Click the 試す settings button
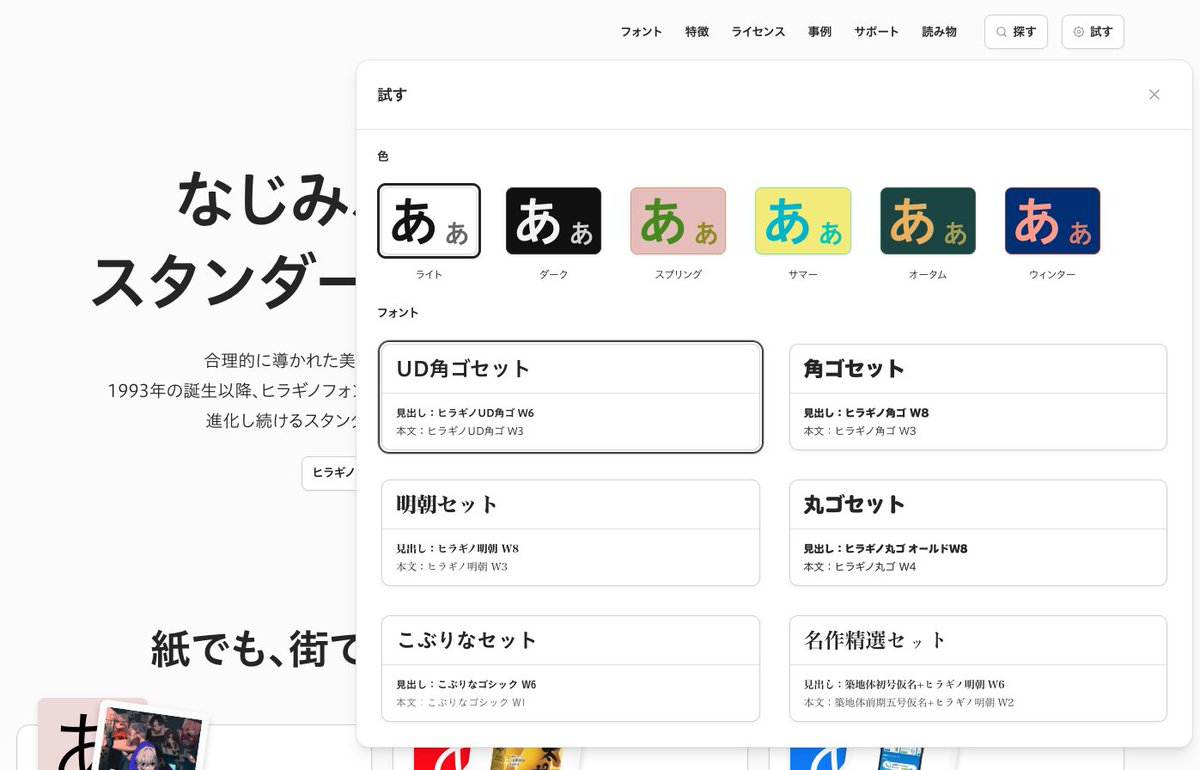Image resolution: width=1200 pixels, height=770 pixels. point(1093,32)
